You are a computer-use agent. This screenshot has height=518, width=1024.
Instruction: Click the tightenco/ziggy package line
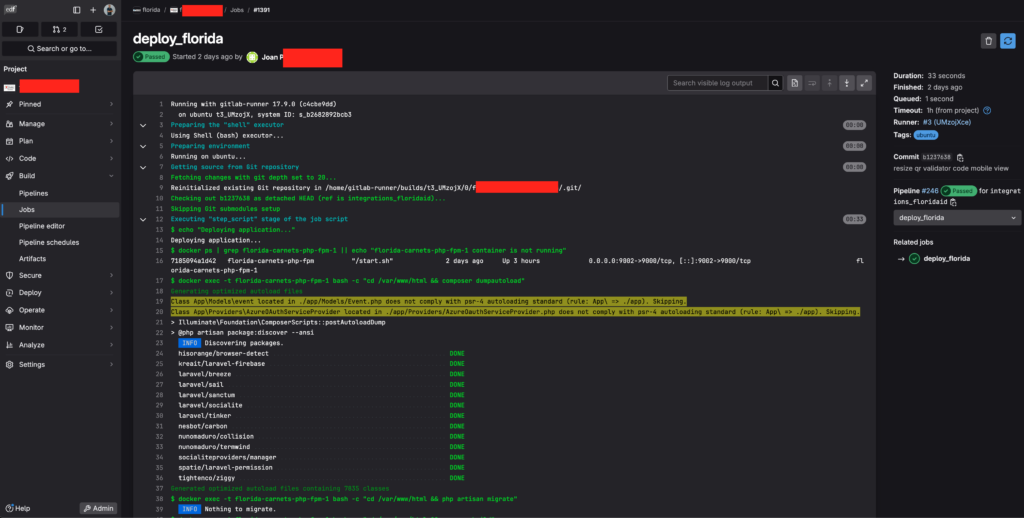206,478
